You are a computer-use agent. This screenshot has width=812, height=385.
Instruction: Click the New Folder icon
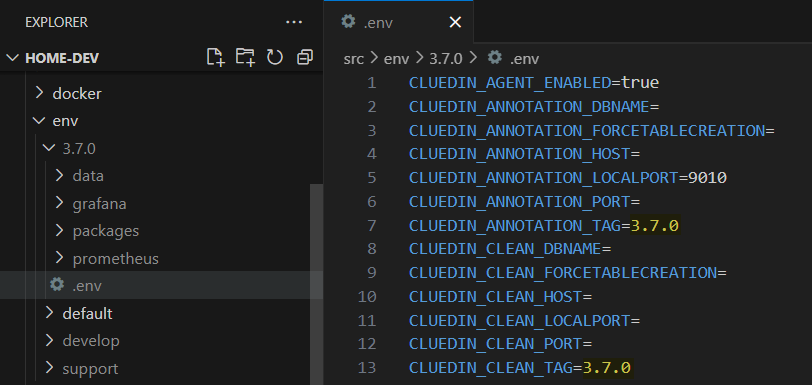pyautogui.click(x=245, y=58)
